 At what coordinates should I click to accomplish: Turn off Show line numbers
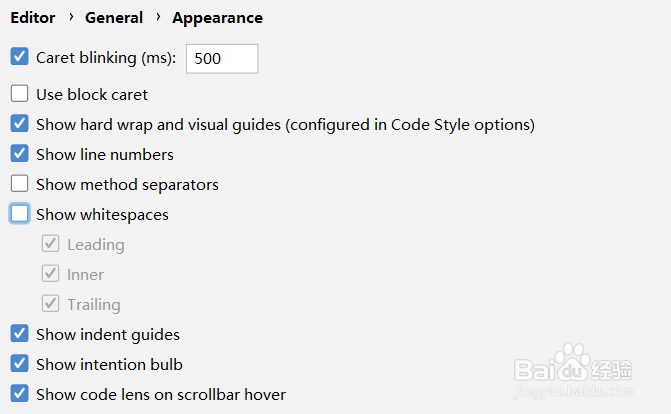[19, 154]
